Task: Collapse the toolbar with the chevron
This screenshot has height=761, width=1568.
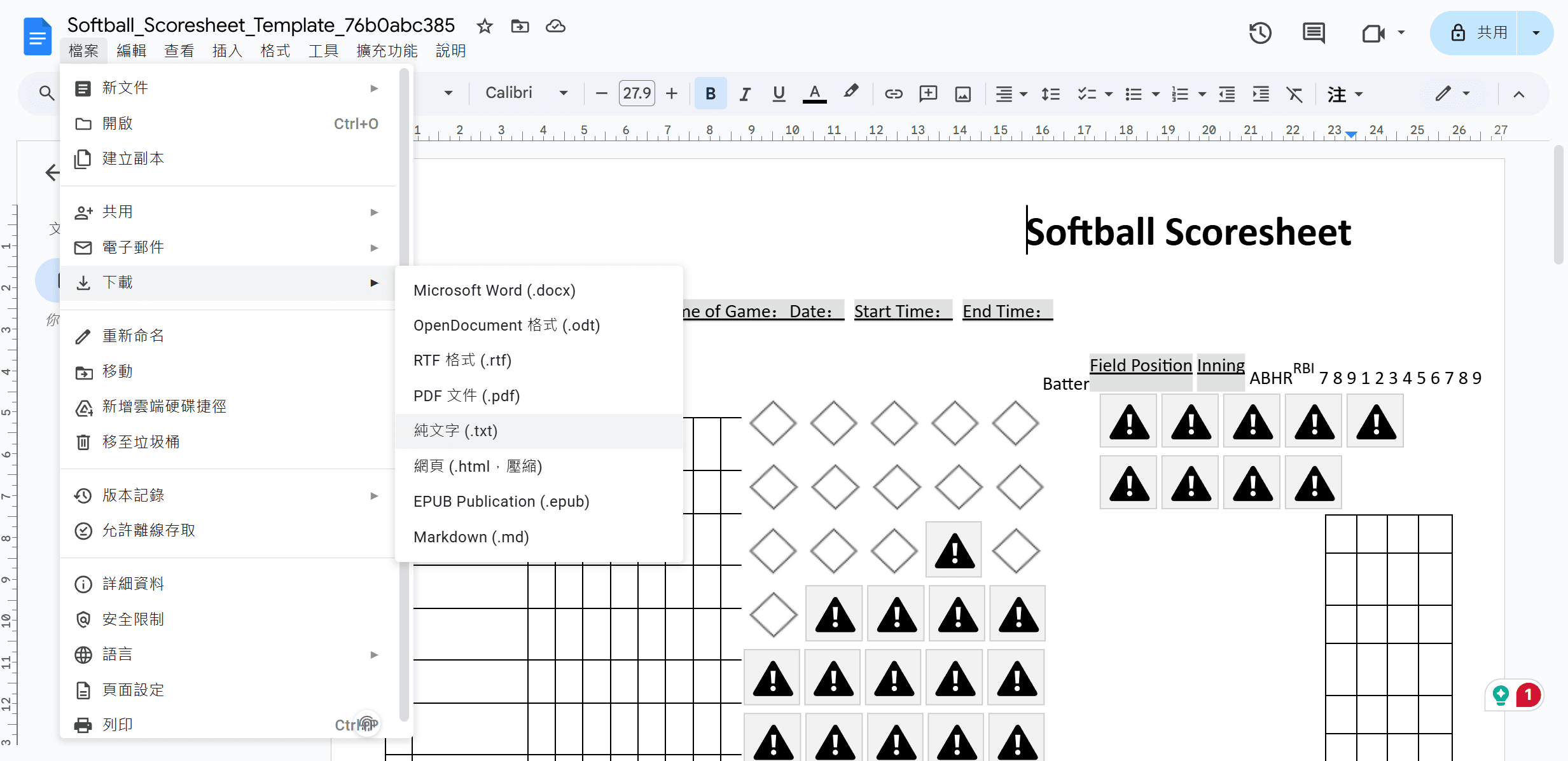Action: pyautogui.click(x=1519, y=94)
